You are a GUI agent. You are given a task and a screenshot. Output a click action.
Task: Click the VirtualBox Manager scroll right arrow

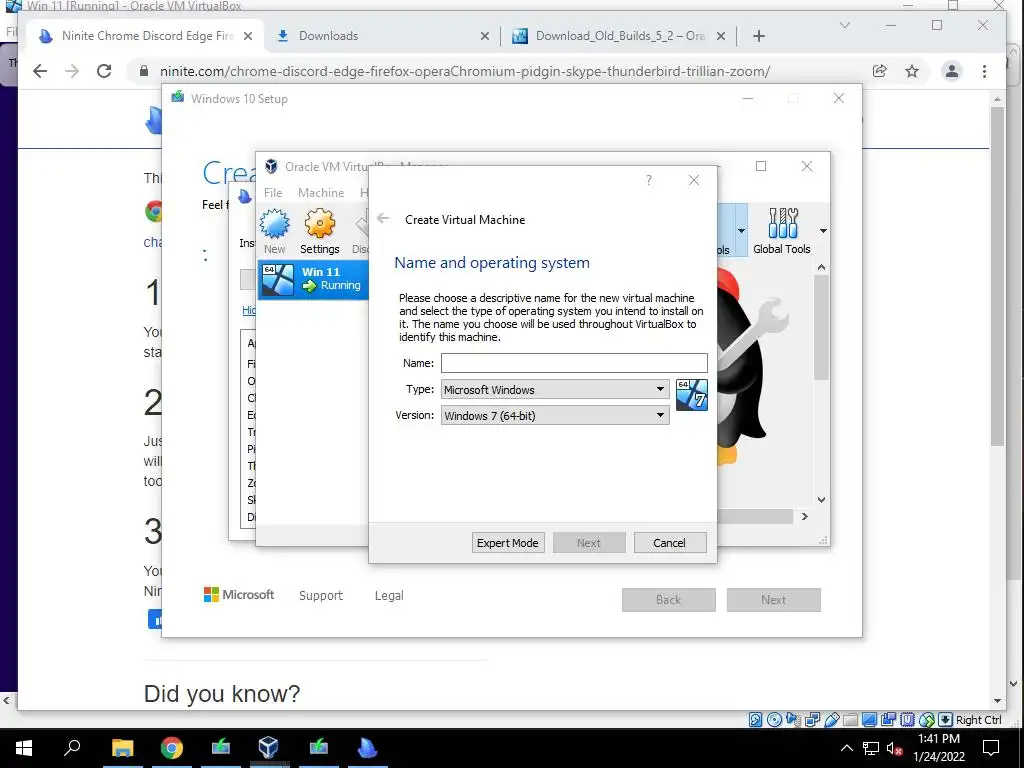point(805,517)
